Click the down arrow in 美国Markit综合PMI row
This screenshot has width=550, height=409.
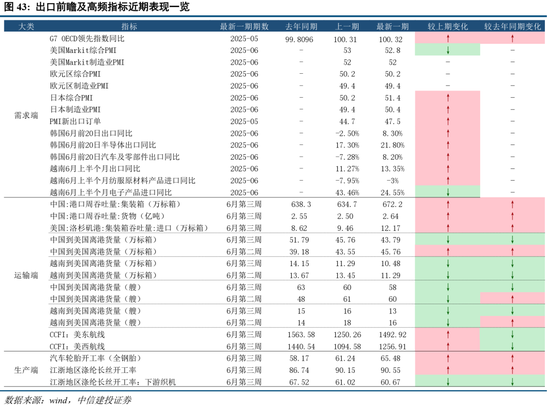coord(448,51)
